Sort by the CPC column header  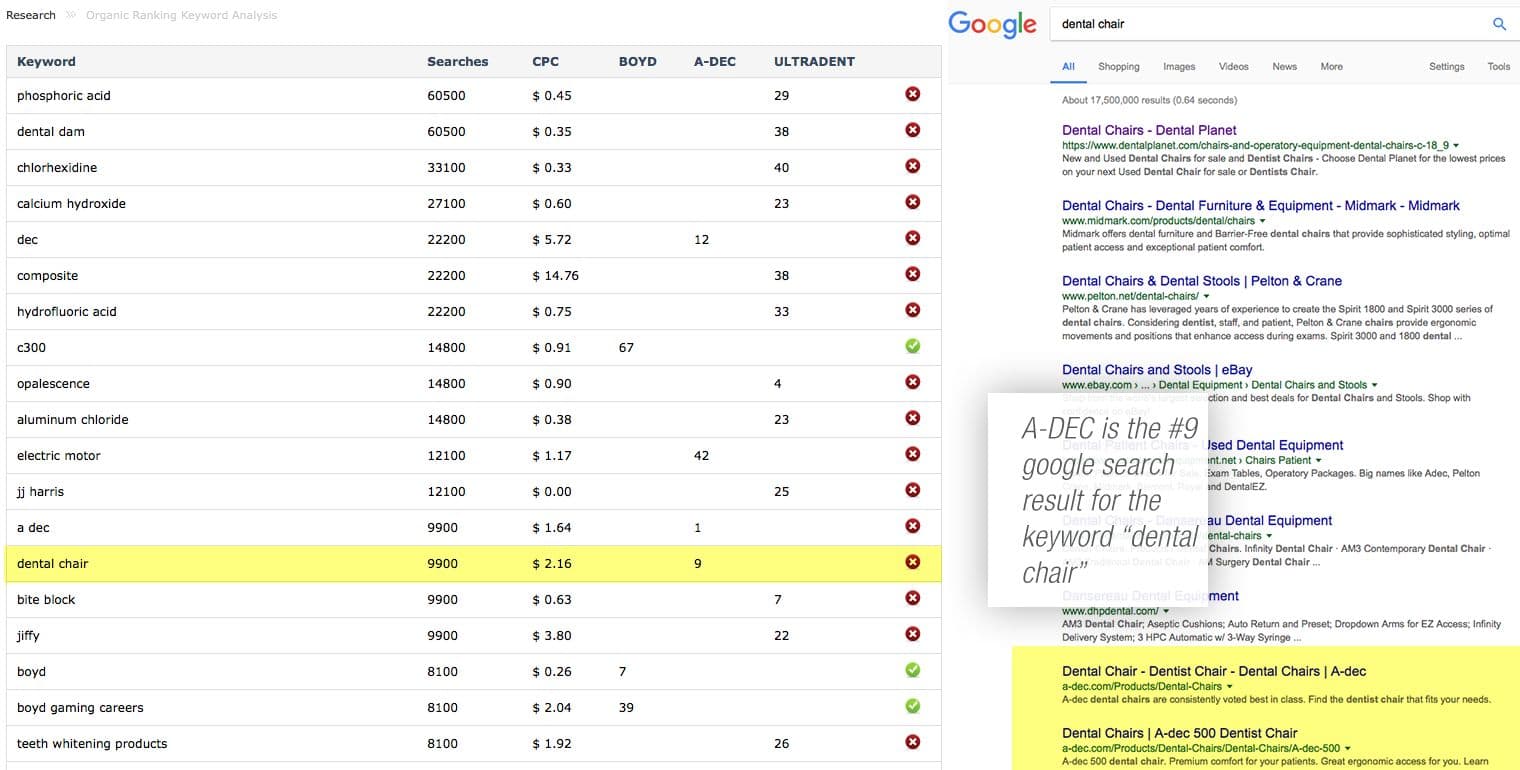(x=545, y=61)
